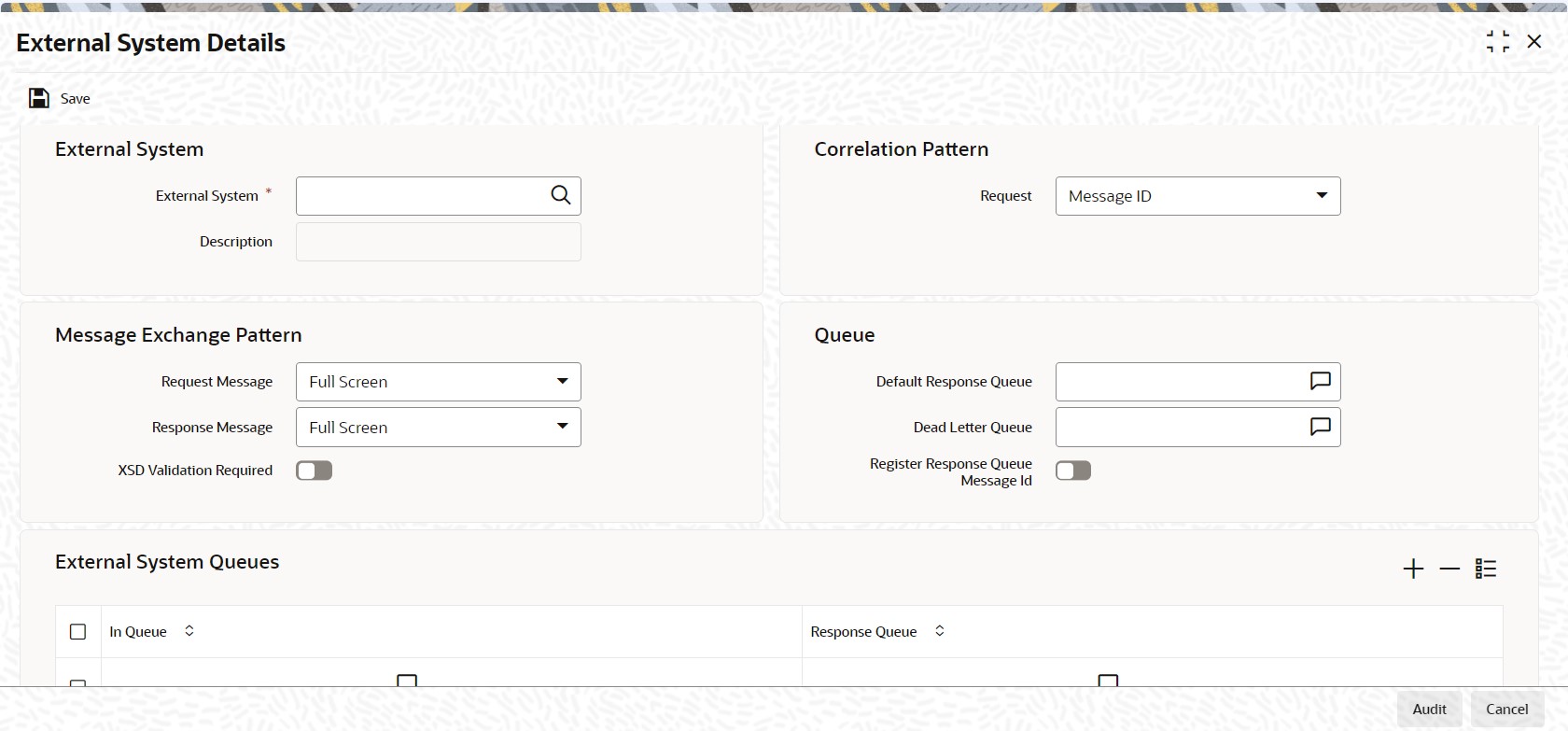This screenshot has width=1568, height=731.
Task: Toggle XSD Validation Required switch
Action: tap(314, 471)
